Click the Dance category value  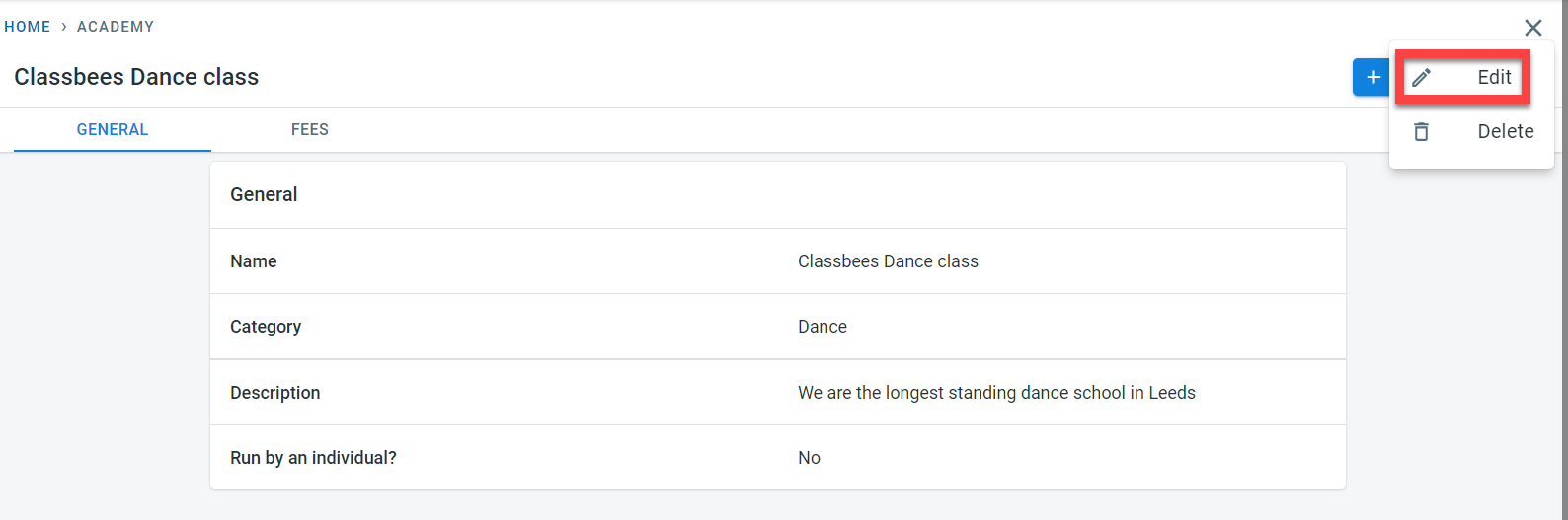(822, 327)
